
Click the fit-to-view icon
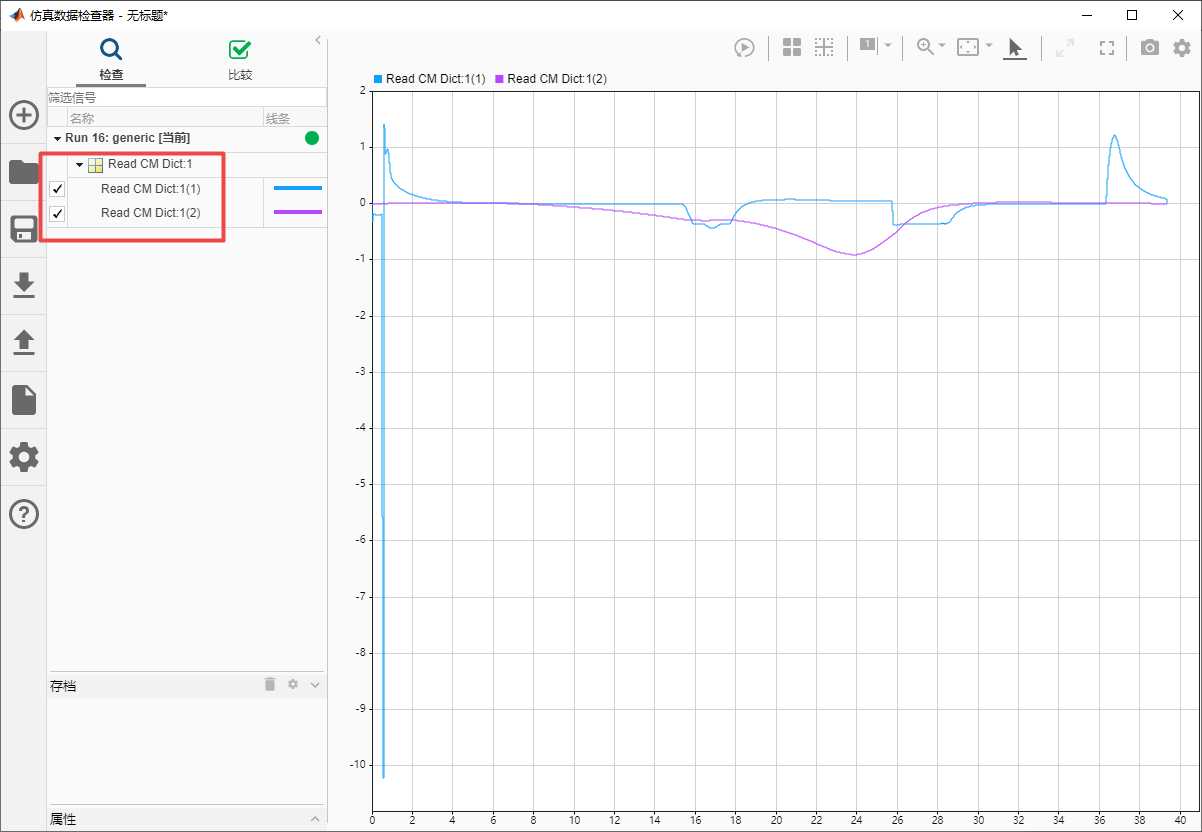pos(967,47)
